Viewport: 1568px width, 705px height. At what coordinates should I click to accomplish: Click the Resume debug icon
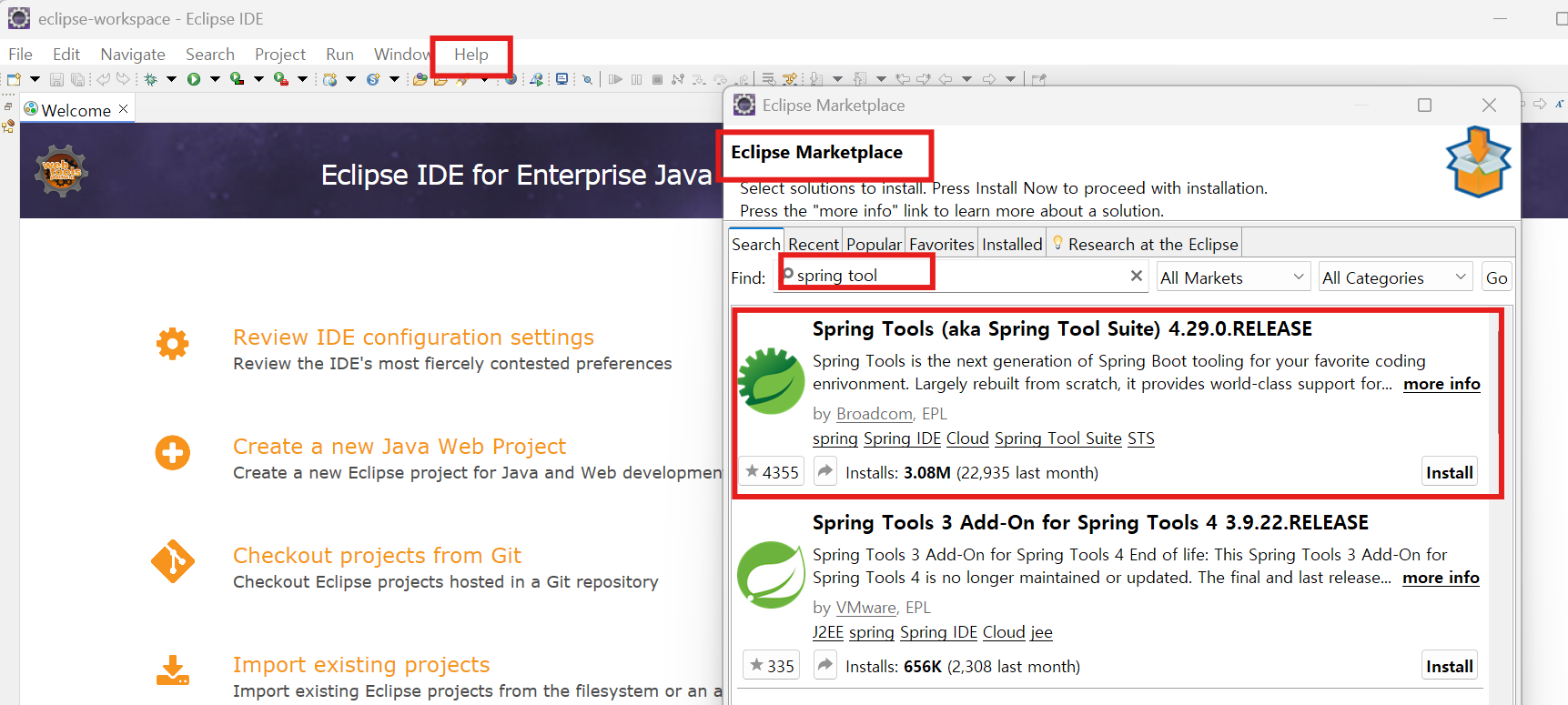615,79
